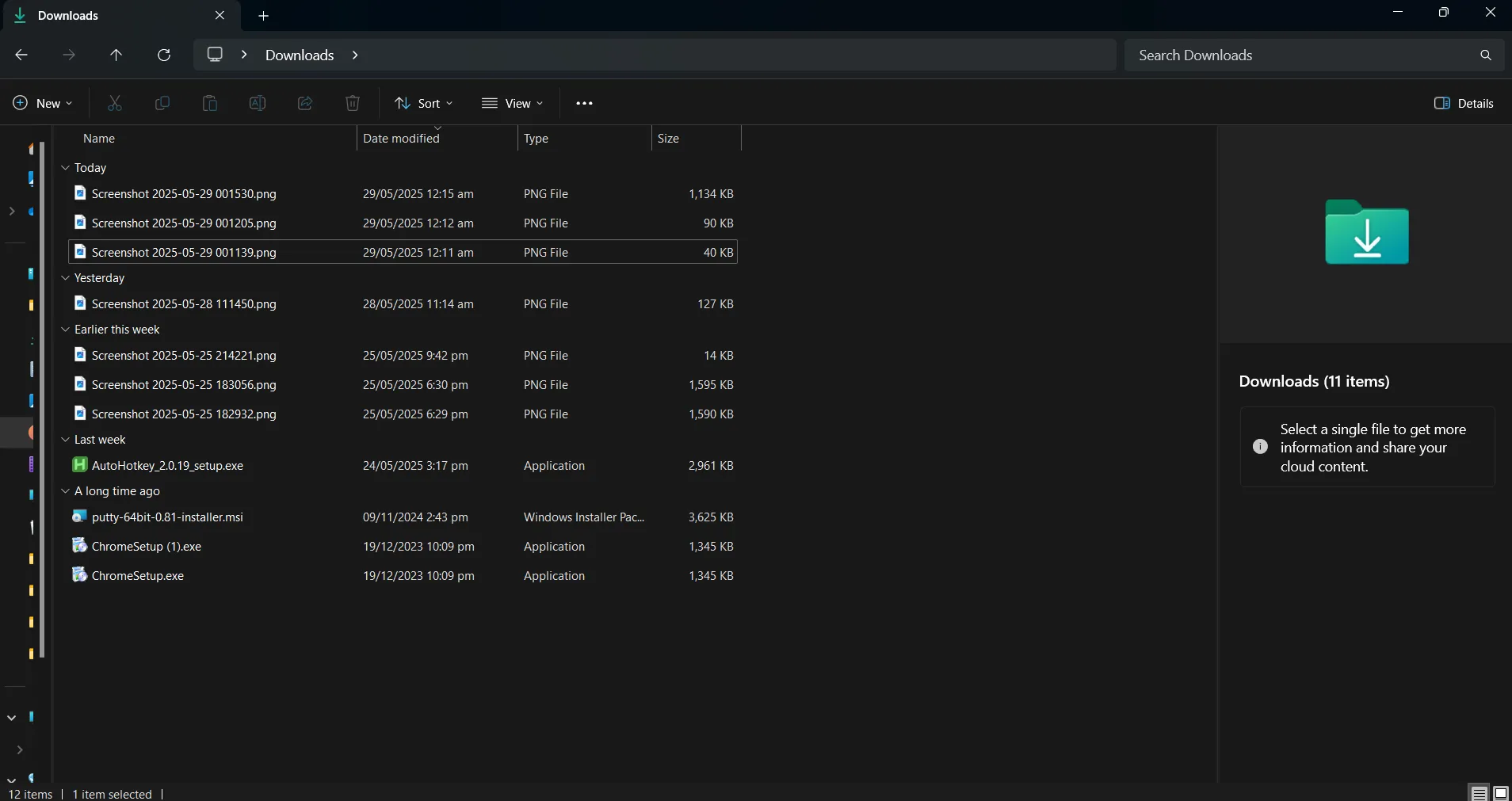Open a new tab with plus button

tap(264, 16)
